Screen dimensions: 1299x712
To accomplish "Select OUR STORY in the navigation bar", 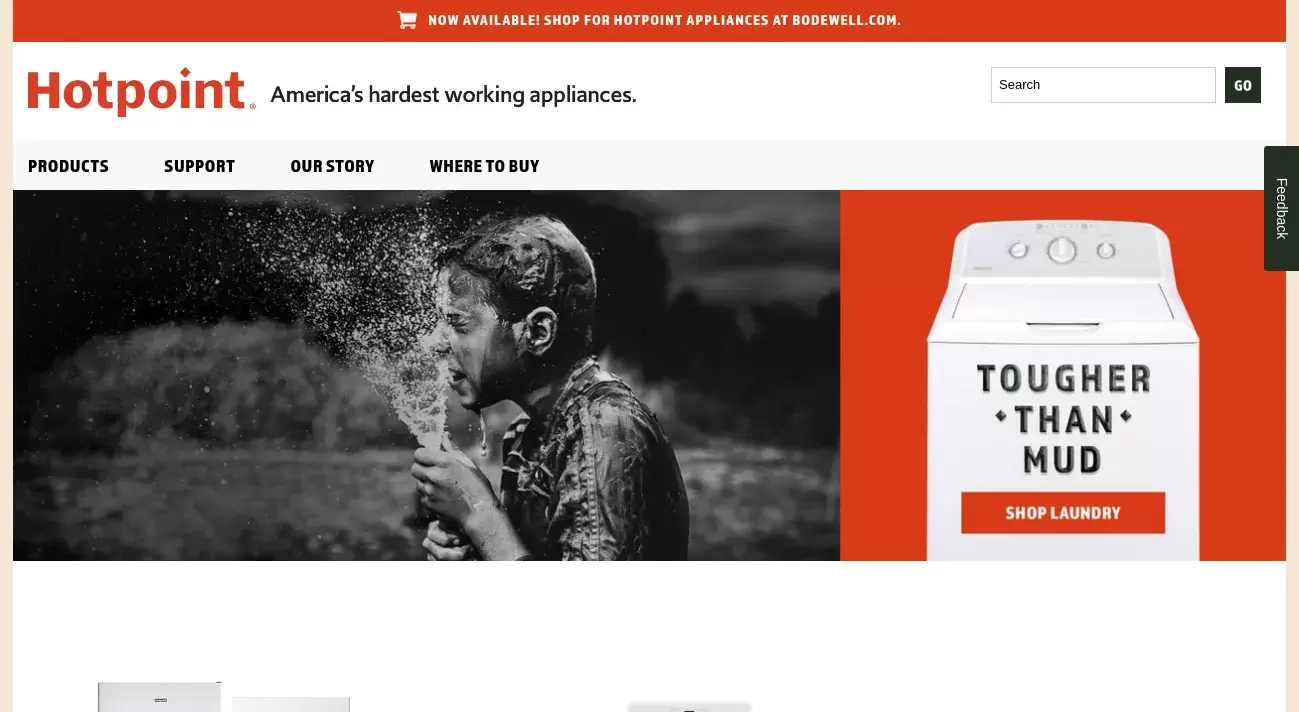I will tap(332, 166).
